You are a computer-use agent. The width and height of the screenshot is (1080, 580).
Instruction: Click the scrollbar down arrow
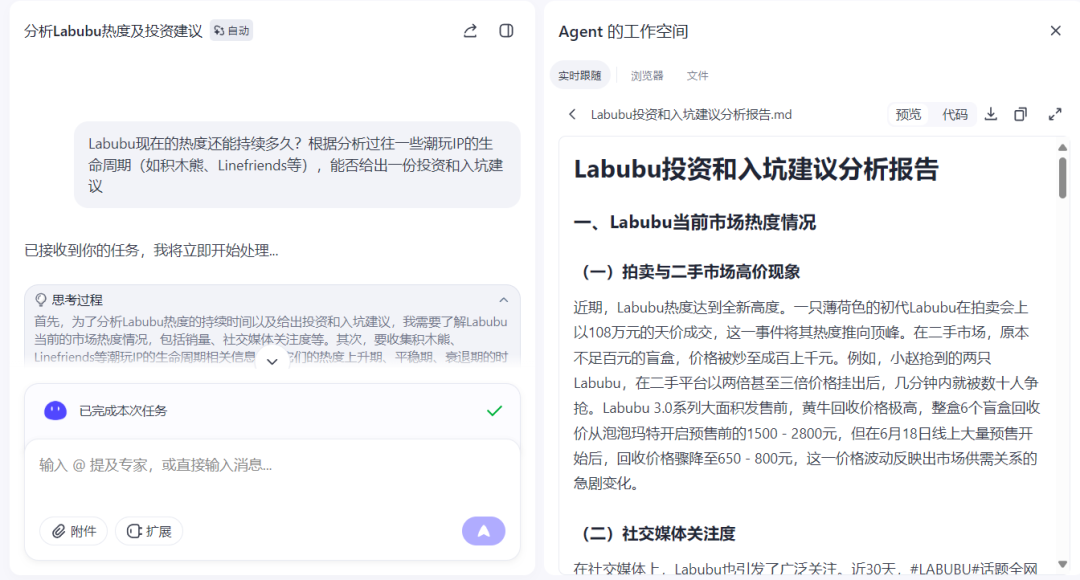1063,564
